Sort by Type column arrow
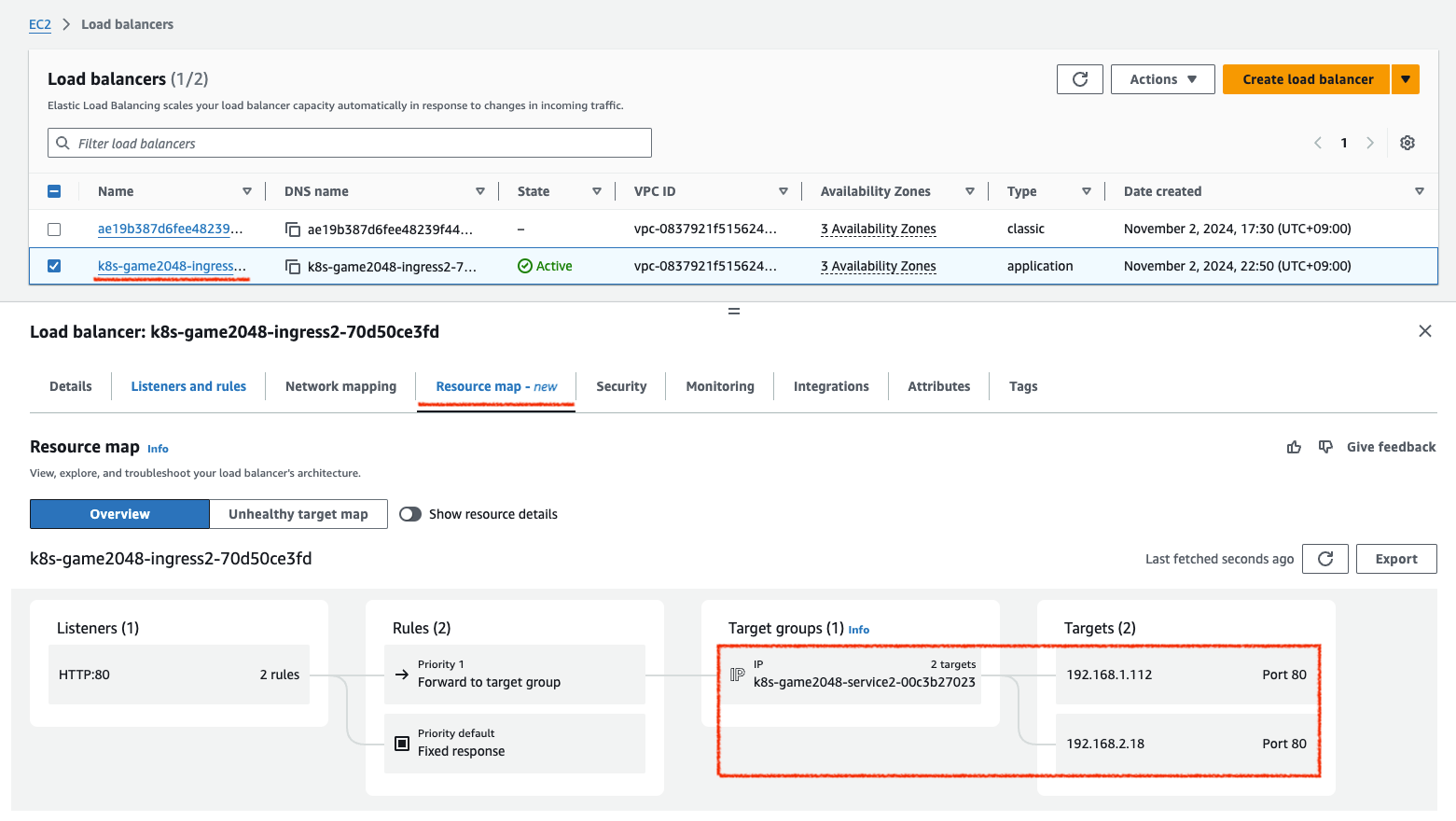The width and height of the screenshot is (1456, 821). point(1087,191)
